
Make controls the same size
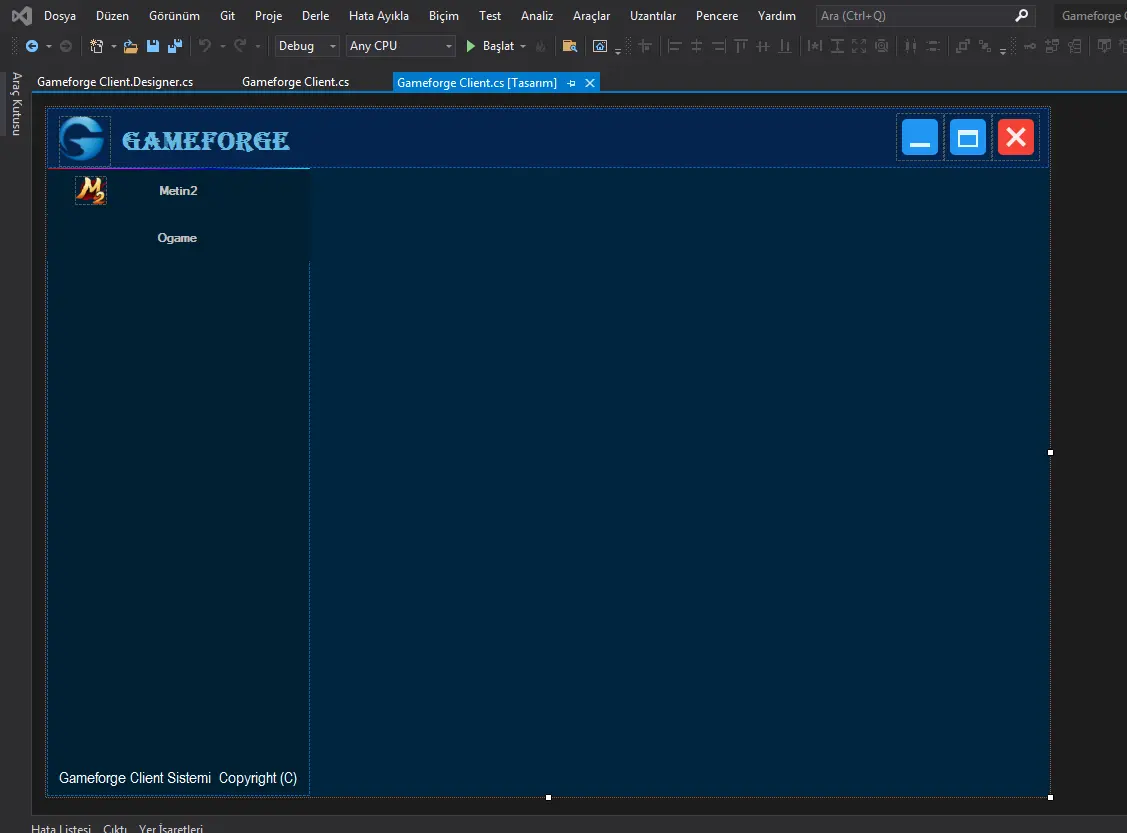coord(859,46)
